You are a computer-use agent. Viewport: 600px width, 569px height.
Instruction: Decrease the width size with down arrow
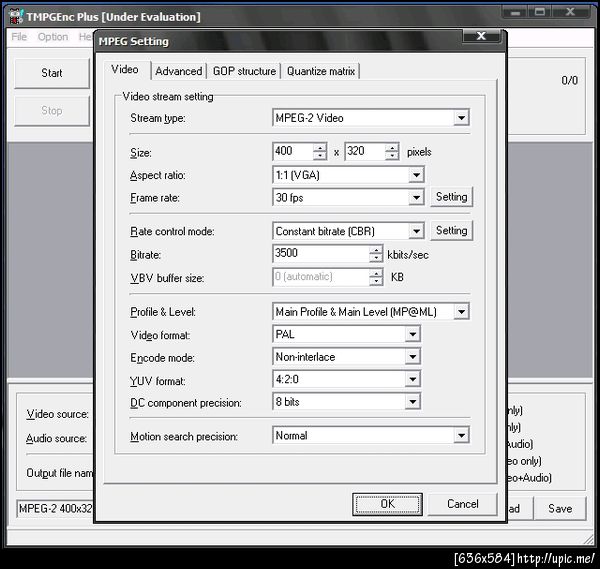(x=320, y=156)
